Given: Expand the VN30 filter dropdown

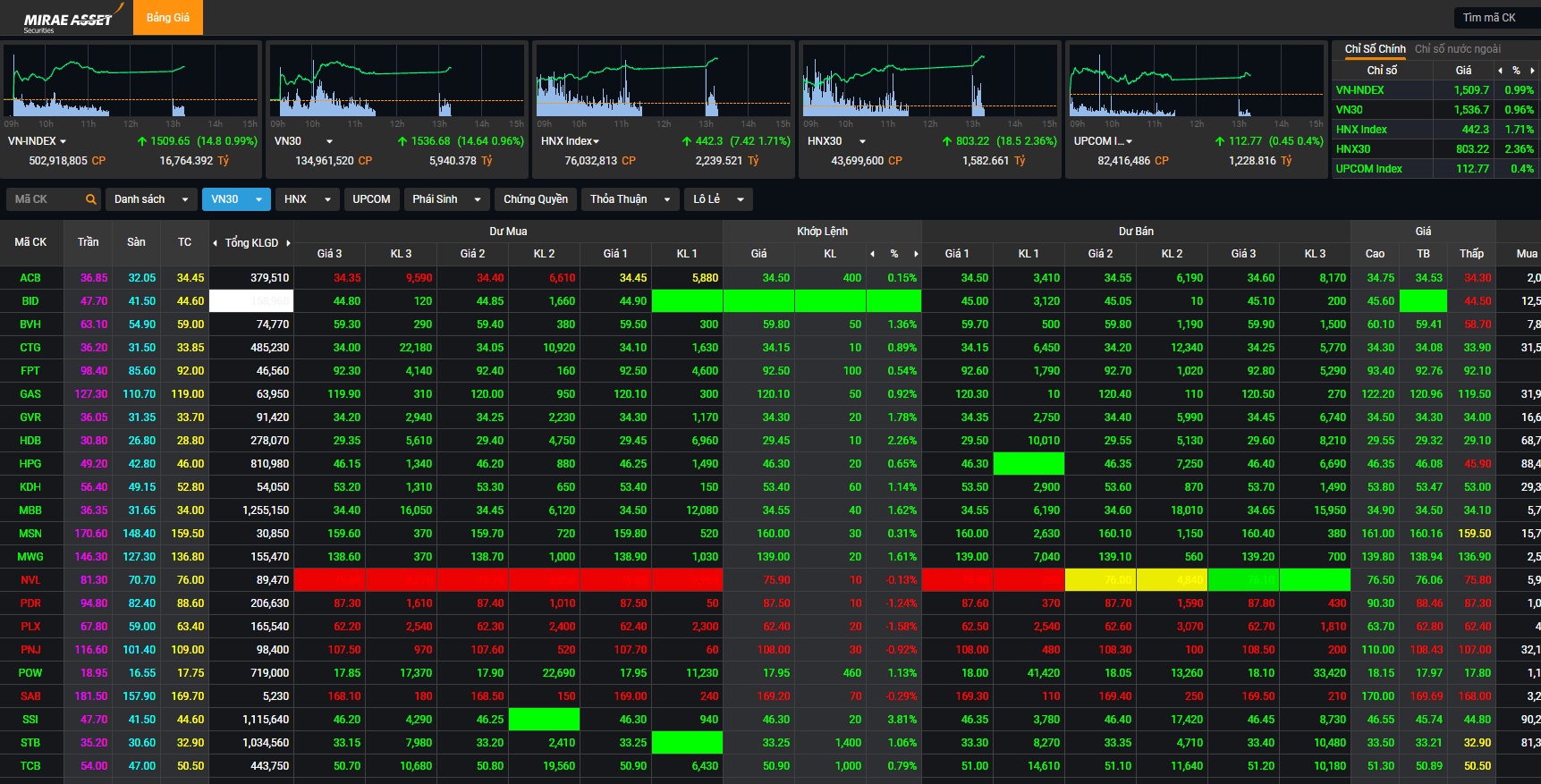Looking at the screenshot, I should pos(258,199).
